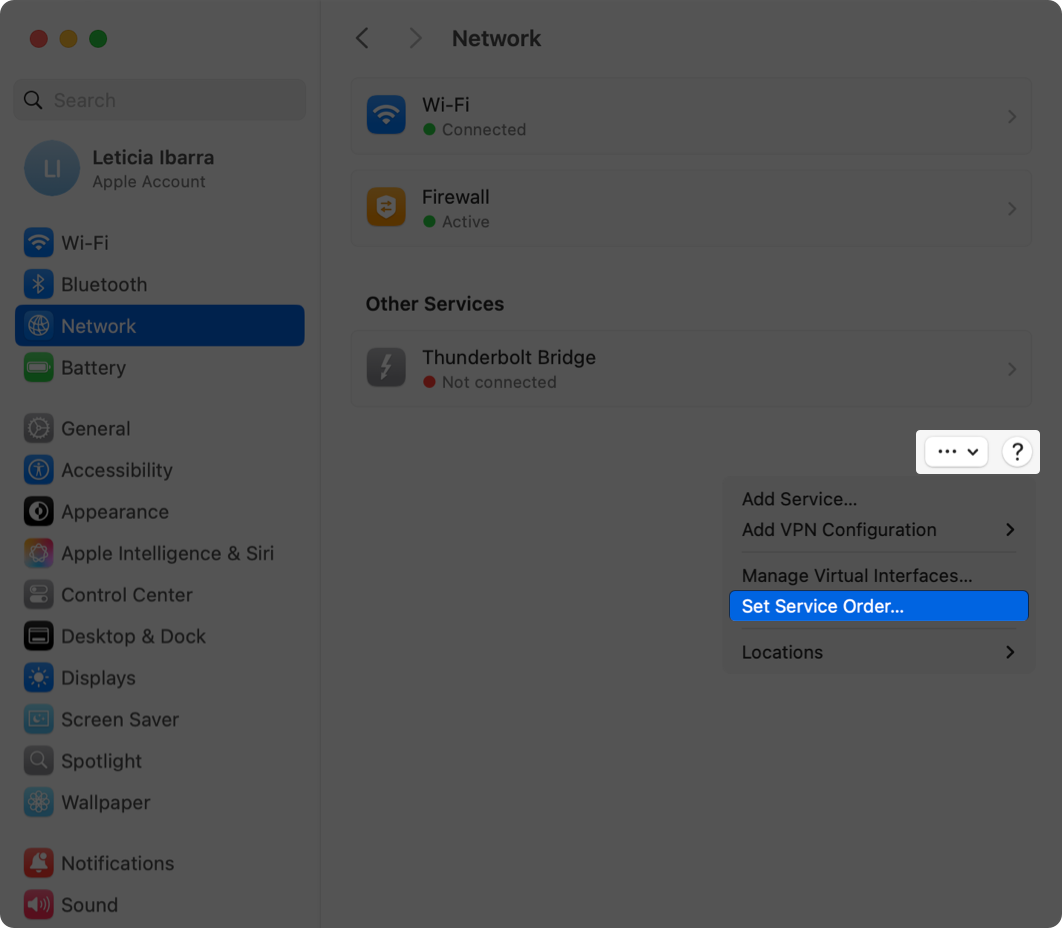
Task: Select the Battery sidebar icon
Action: point(39,368)
